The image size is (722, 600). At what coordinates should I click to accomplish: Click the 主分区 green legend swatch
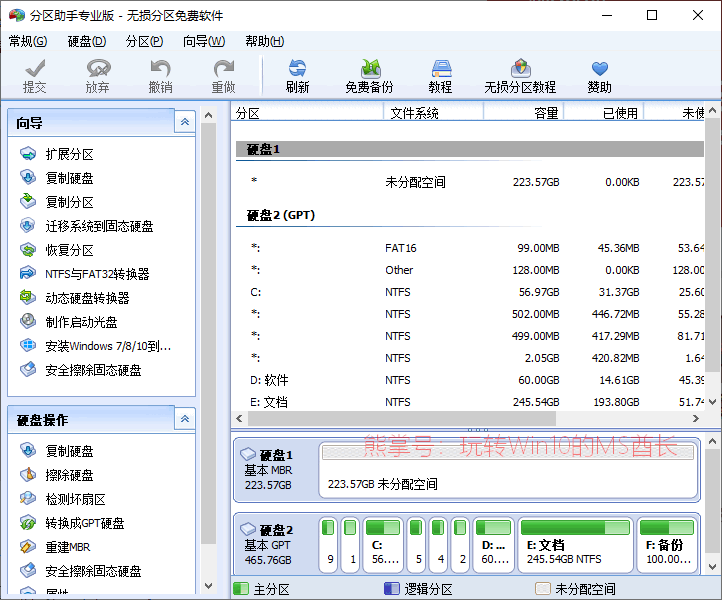pyautogui.click(x=241, y=589)
